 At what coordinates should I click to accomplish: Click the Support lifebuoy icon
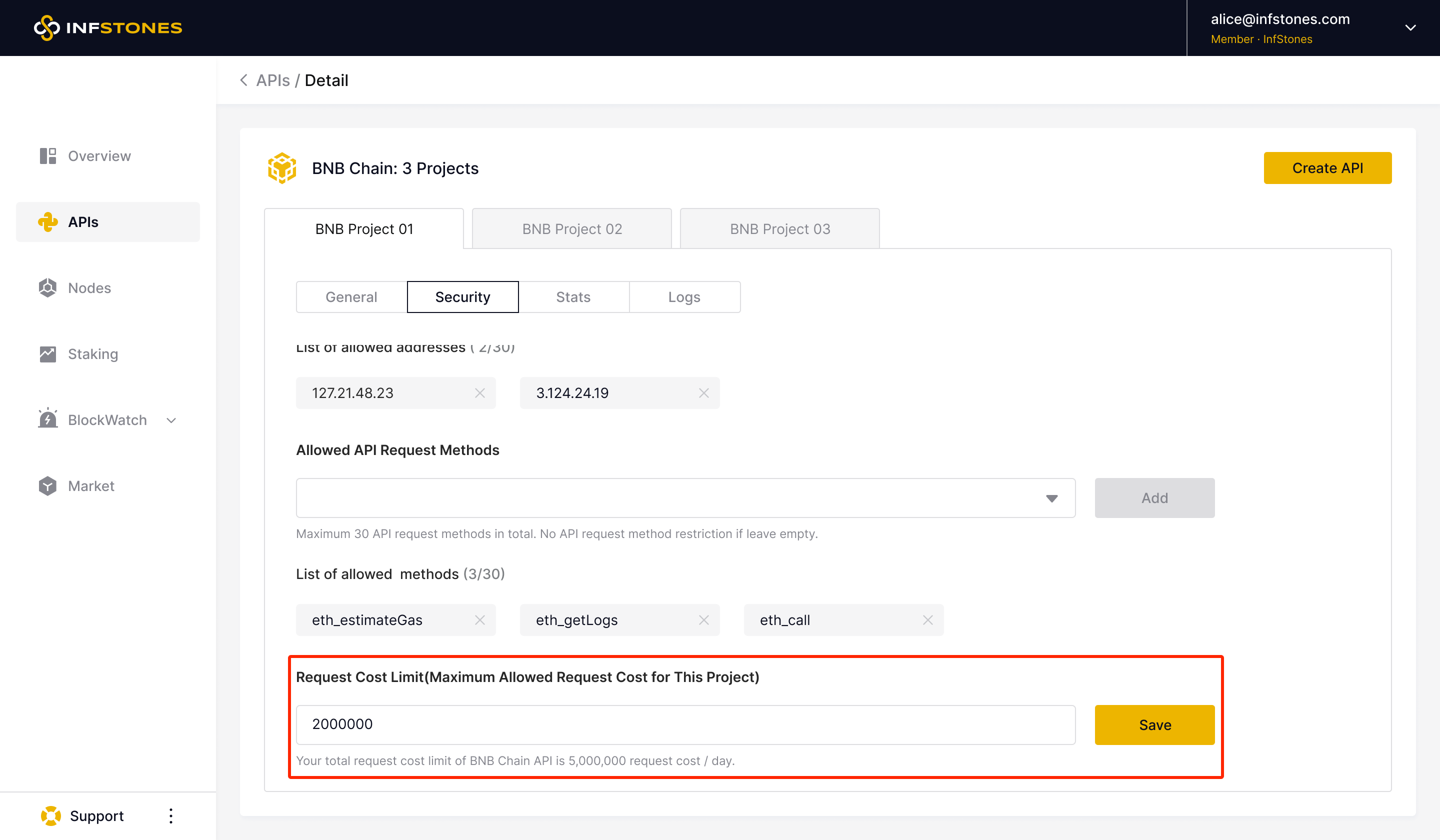(x=51, y=816)
